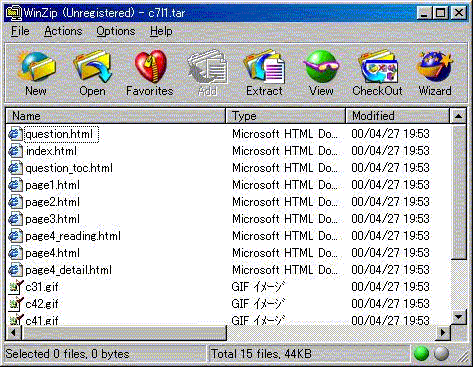Screen dimensions: 473x367
Task: Open the Help menu
Action: (161, 31)
